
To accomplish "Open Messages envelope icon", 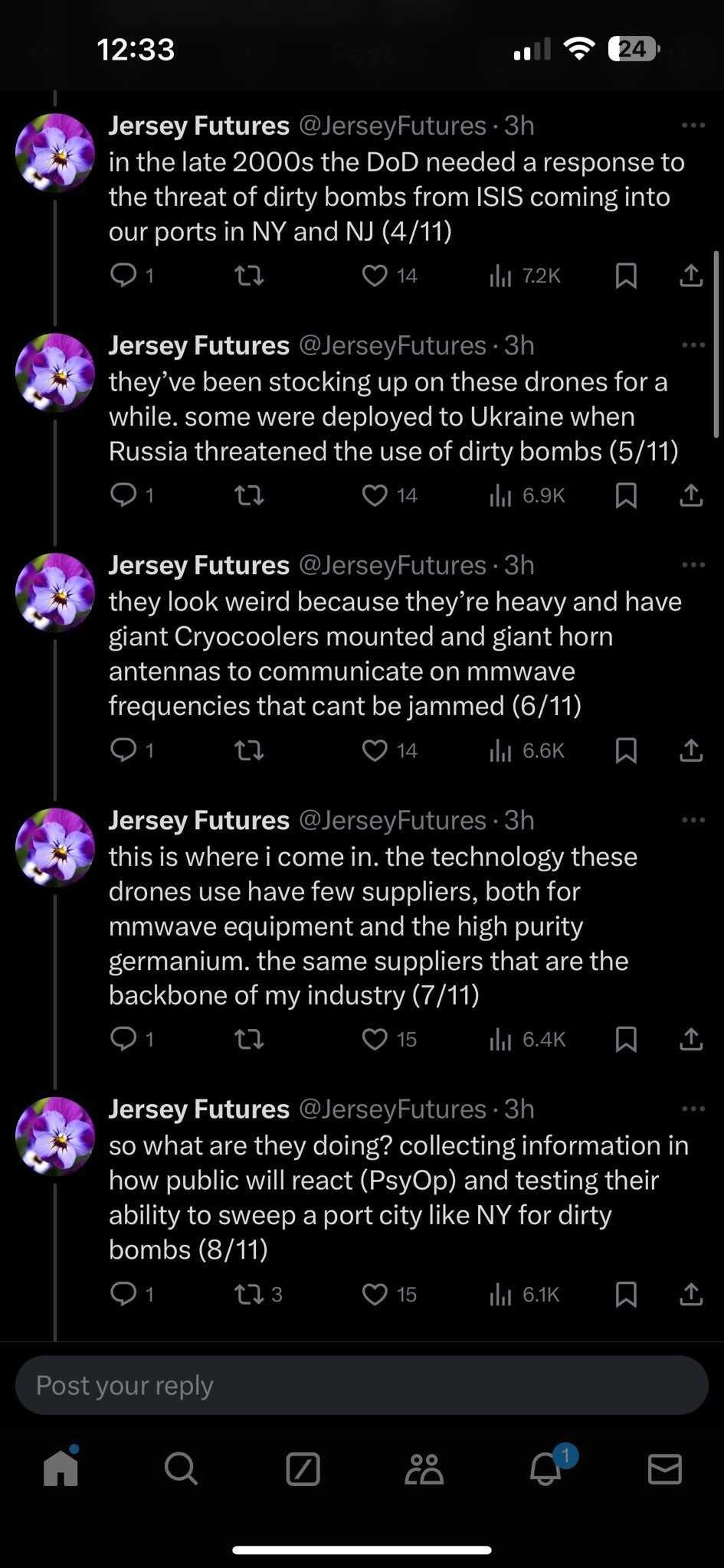I will tap(664, 1469).
